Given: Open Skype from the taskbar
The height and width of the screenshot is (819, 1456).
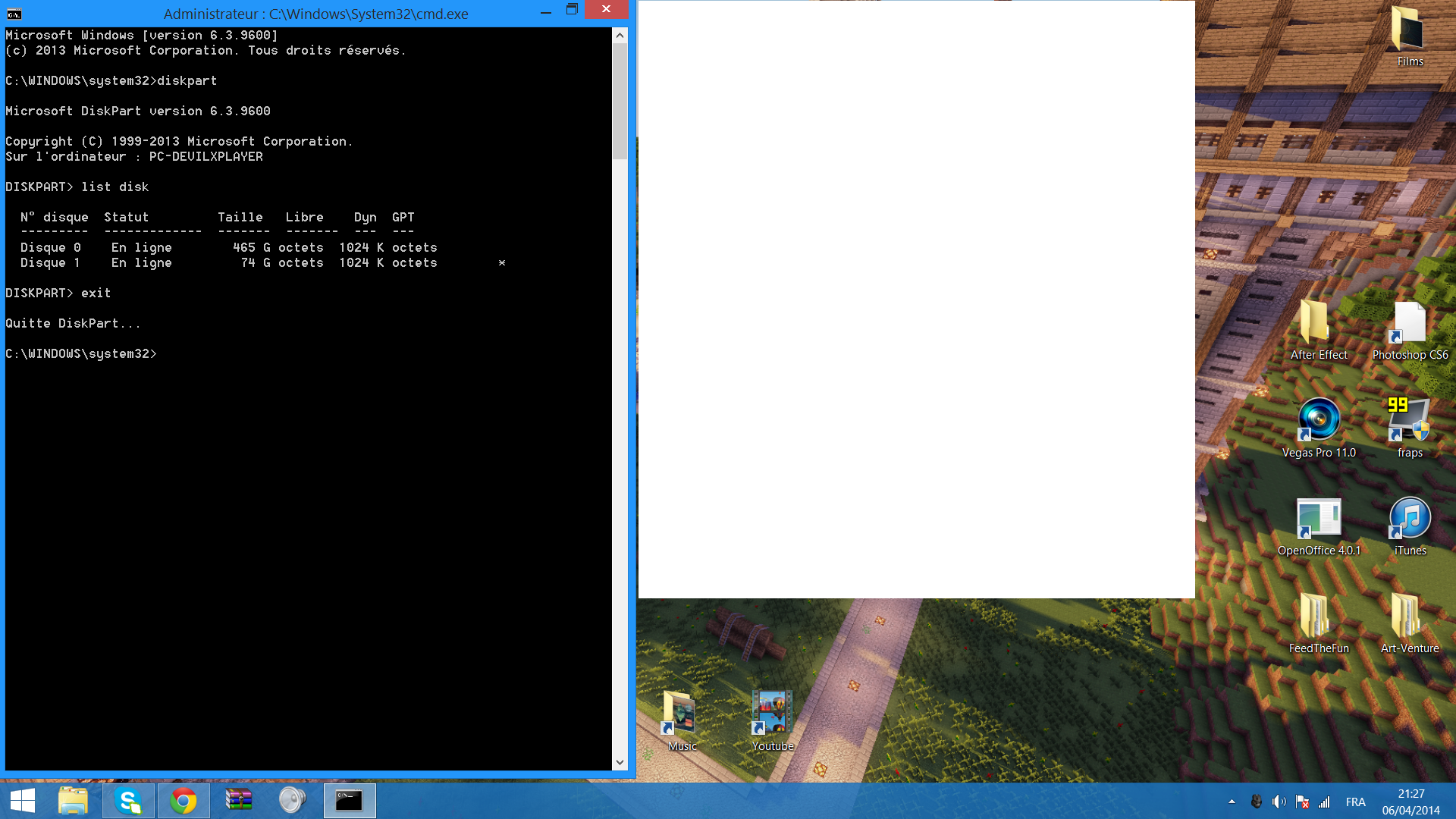Looking at the screenshot, I should coord(128,801).
